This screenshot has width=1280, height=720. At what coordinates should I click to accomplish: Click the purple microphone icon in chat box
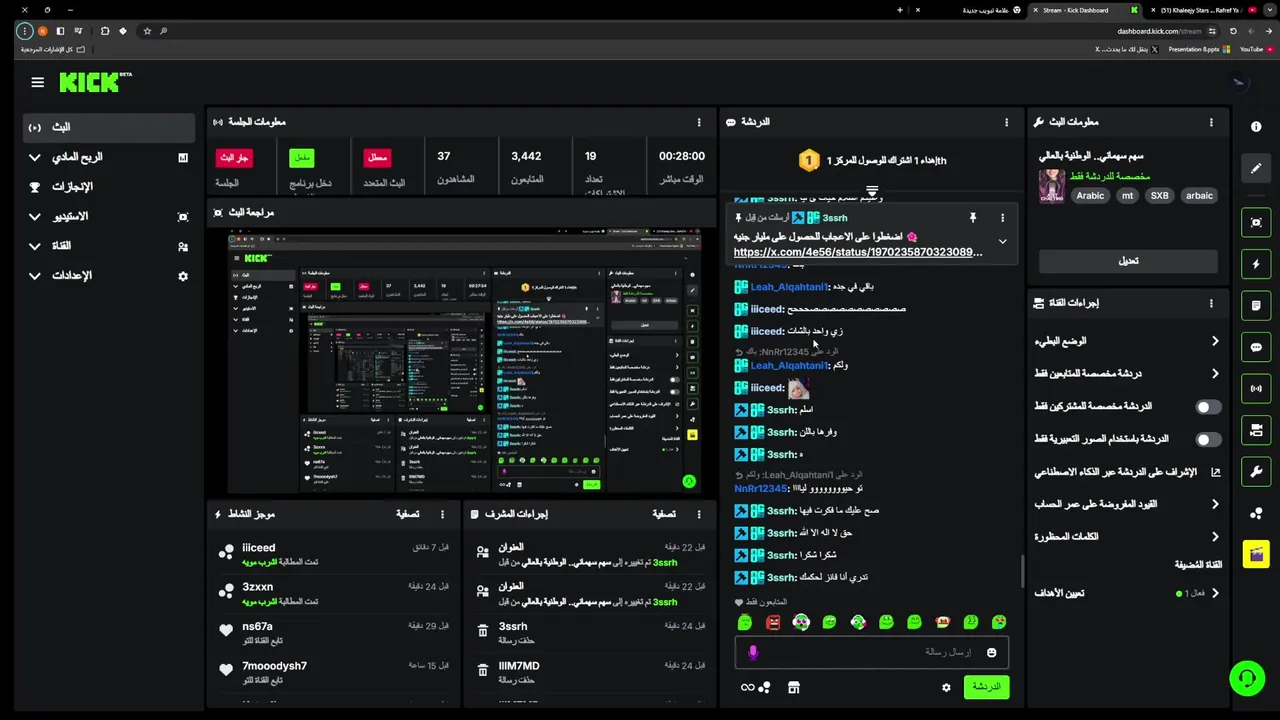(x=753, y=652)
